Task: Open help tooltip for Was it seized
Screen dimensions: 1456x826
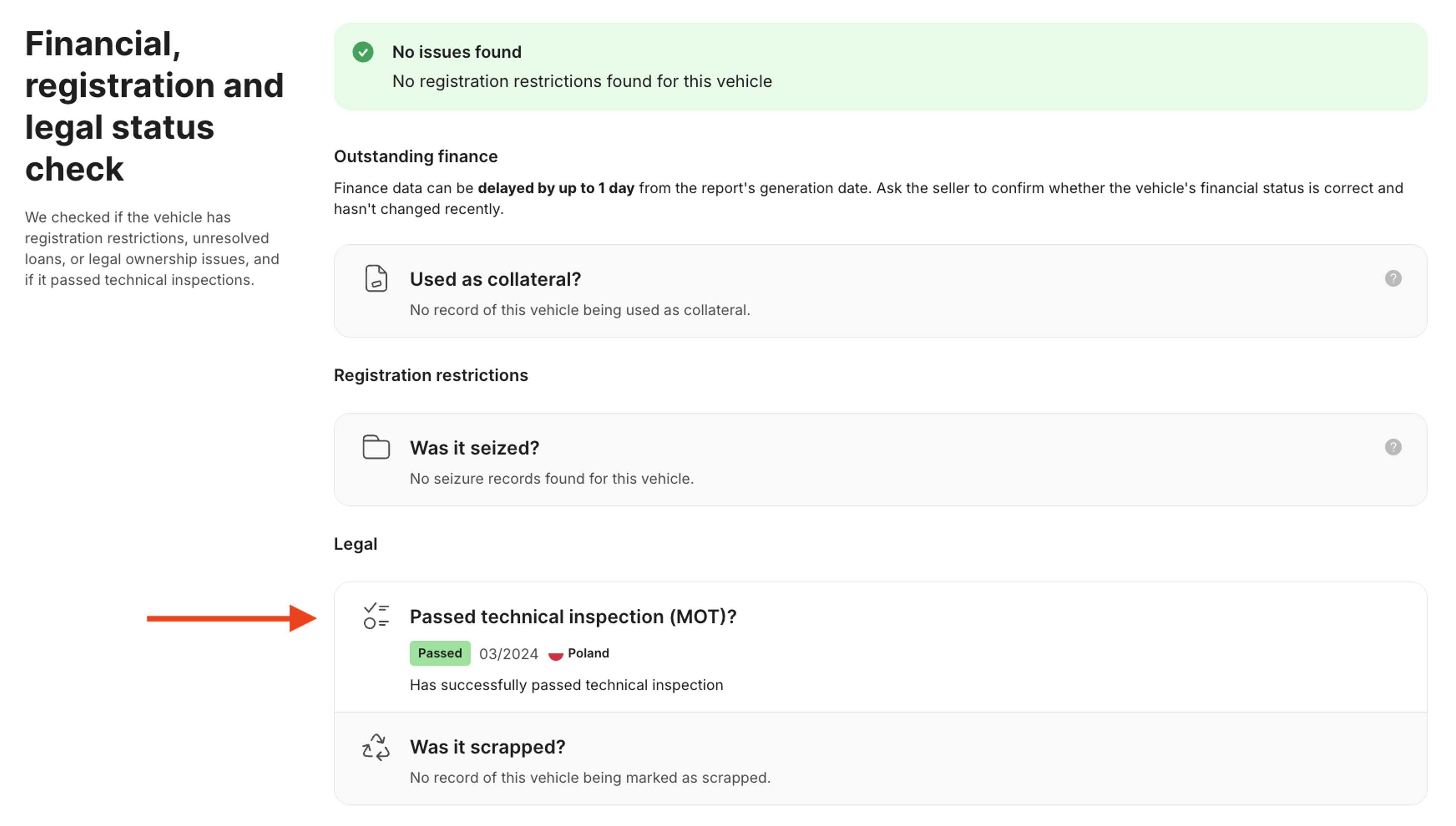Action: pos(1392,447)
